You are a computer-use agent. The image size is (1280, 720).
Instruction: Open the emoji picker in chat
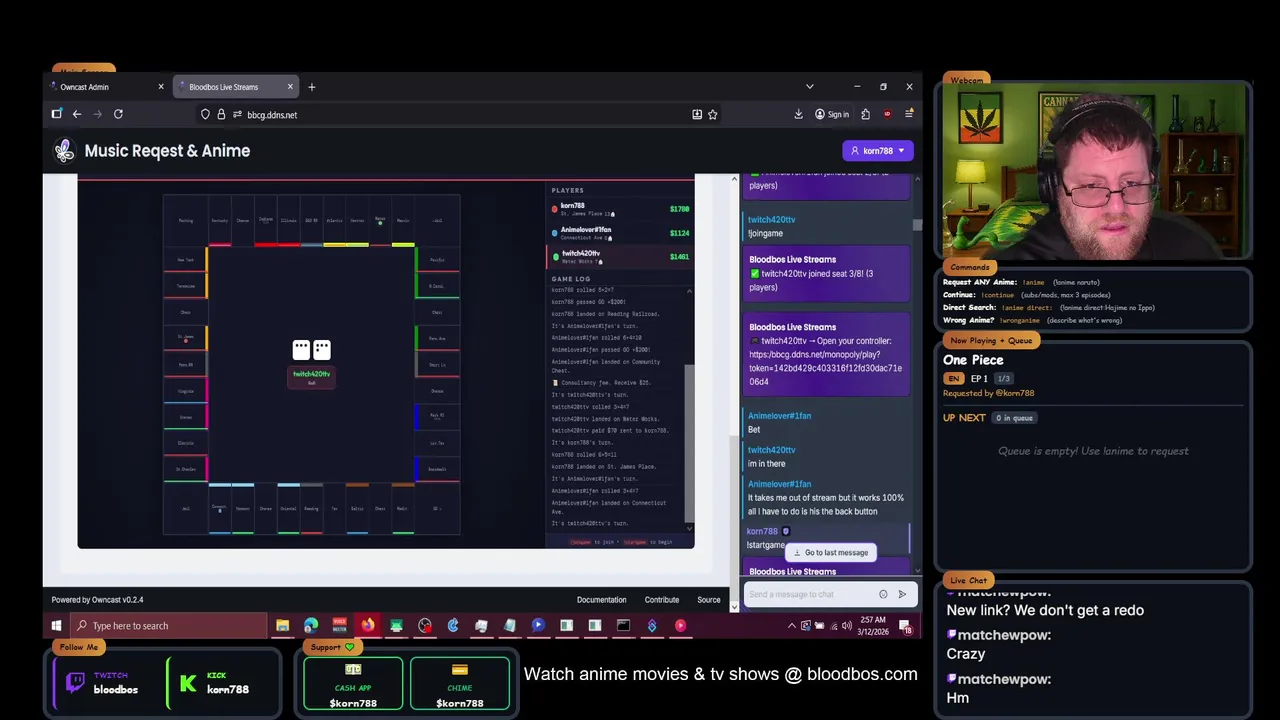click(x=883, y=594)
